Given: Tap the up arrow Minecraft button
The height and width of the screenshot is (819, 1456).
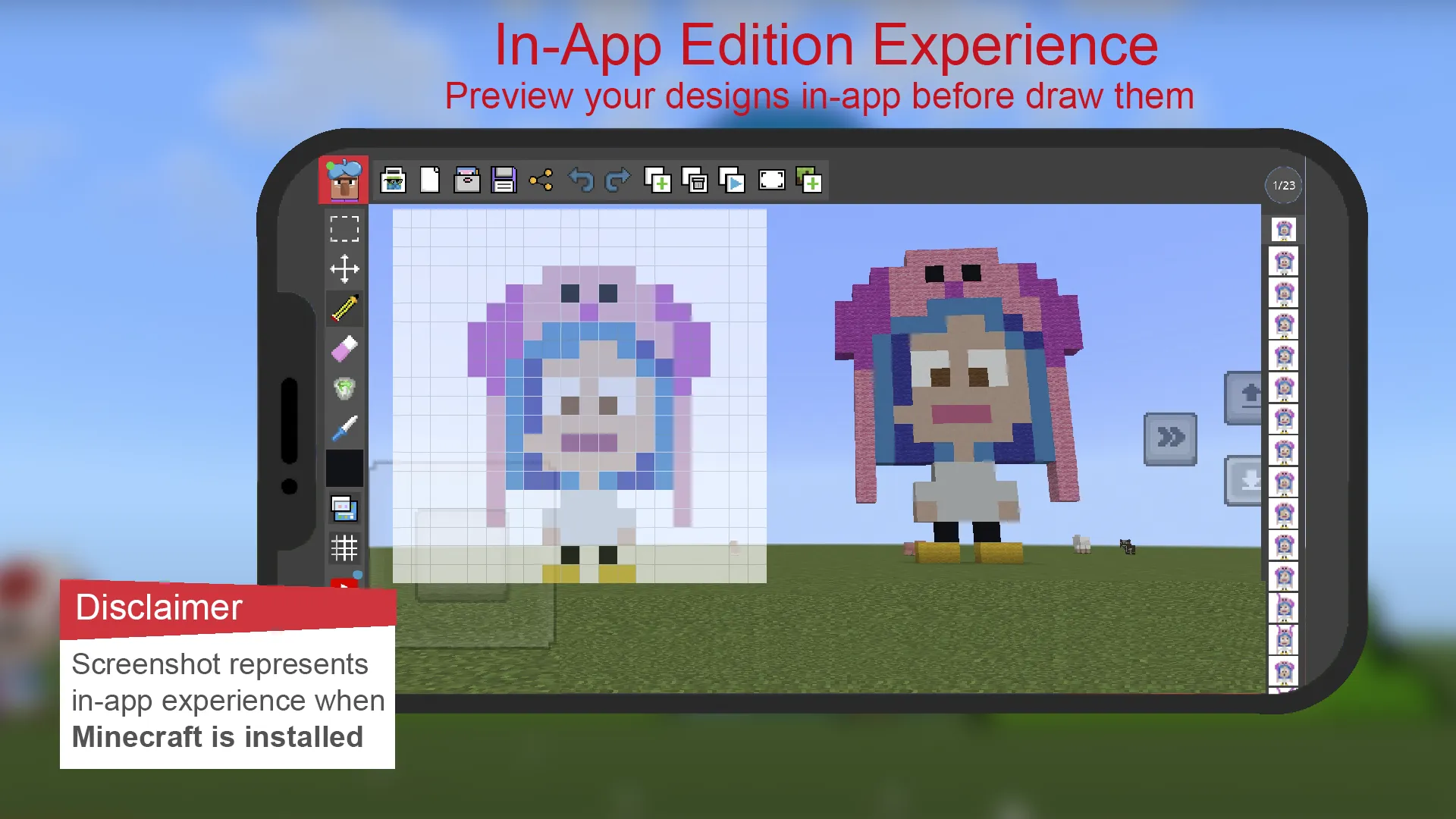Looking at the screenshot, I should [x=1244, y=397].
